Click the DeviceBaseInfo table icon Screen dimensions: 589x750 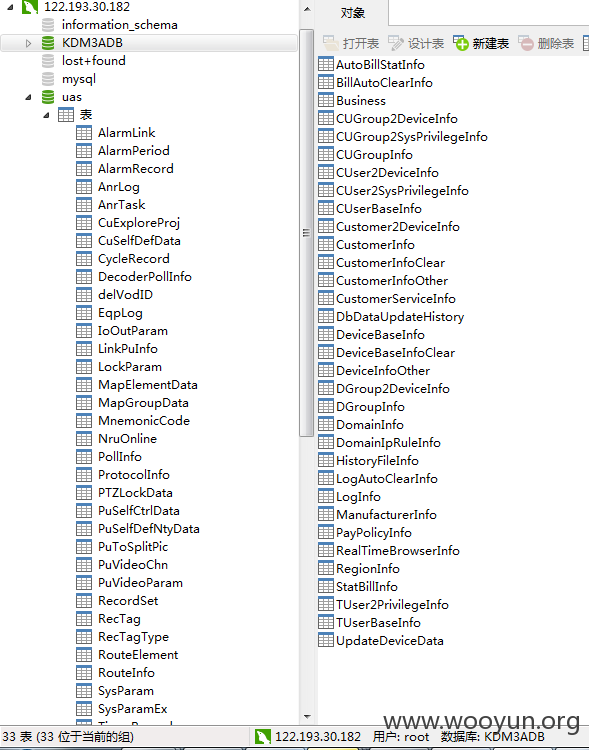(326, 334)
